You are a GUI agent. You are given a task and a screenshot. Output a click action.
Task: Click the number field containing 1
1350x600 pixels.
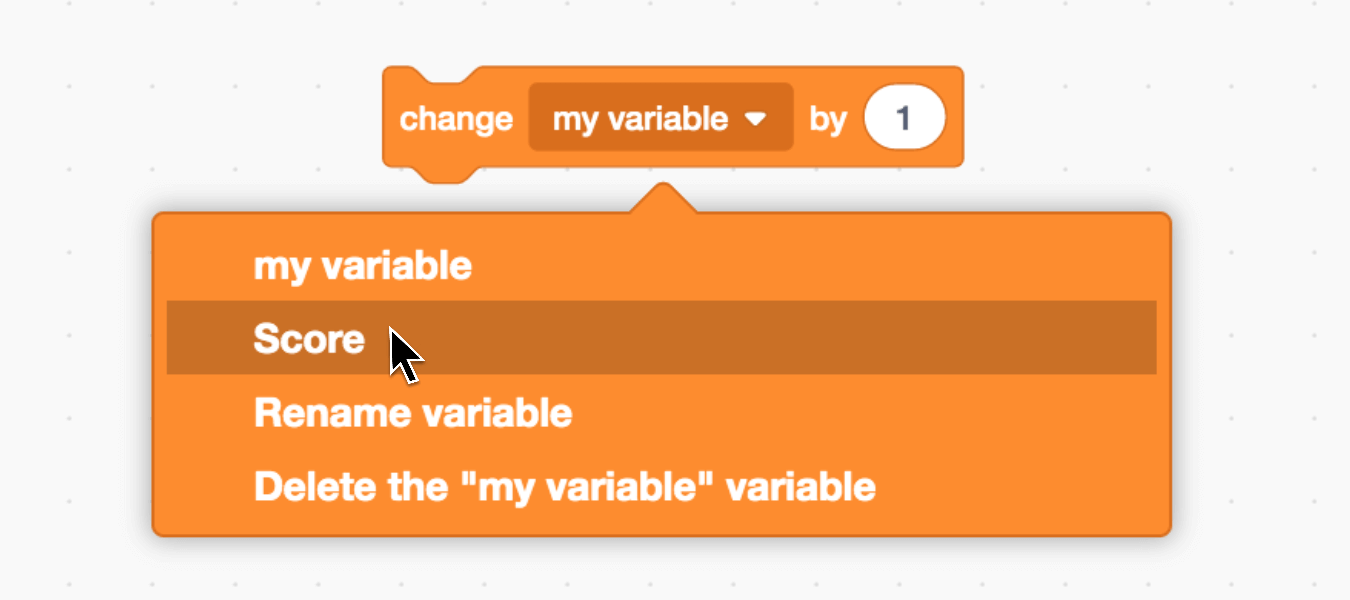pos(903,119)
